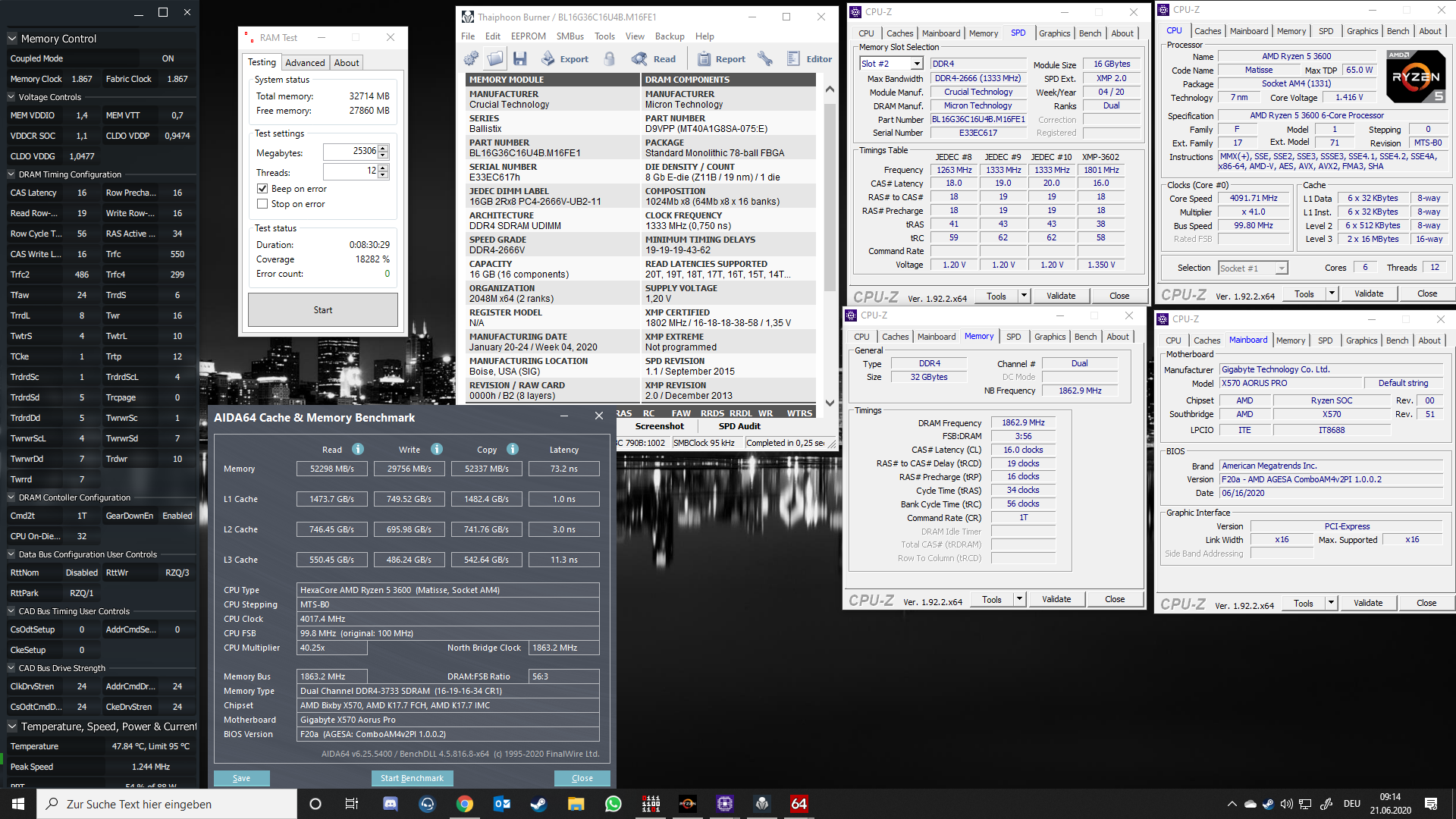Click the save floppy disk icon in Thaiphoon Burner

519,58
